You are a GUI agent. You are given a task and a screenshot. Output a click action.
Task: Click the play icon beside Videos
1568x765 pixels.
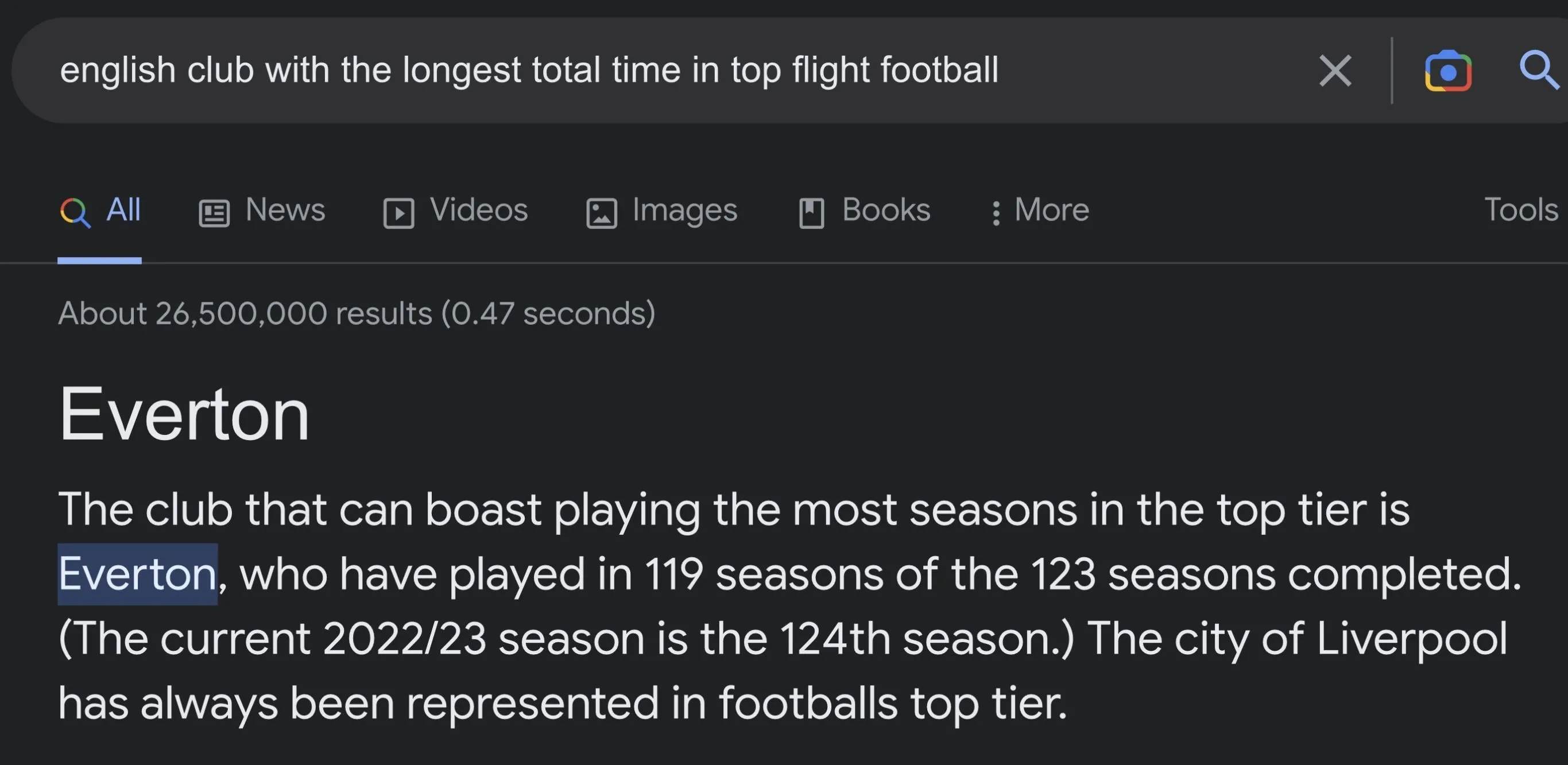[x=398, y=213]
